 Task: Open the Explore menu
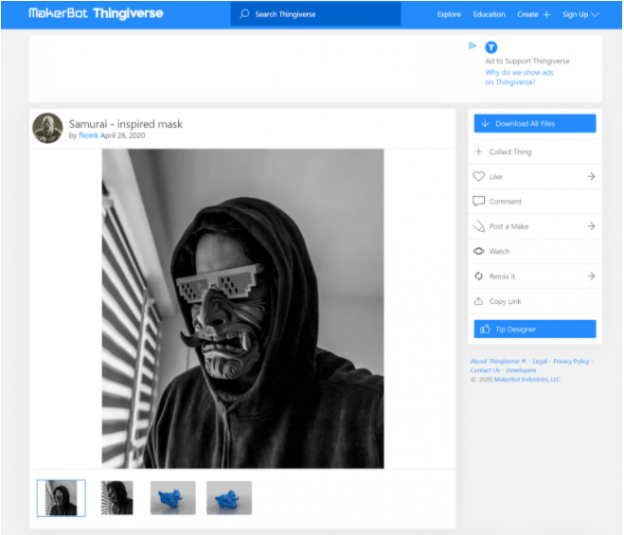pyautogui.click(x=449, y=15)
